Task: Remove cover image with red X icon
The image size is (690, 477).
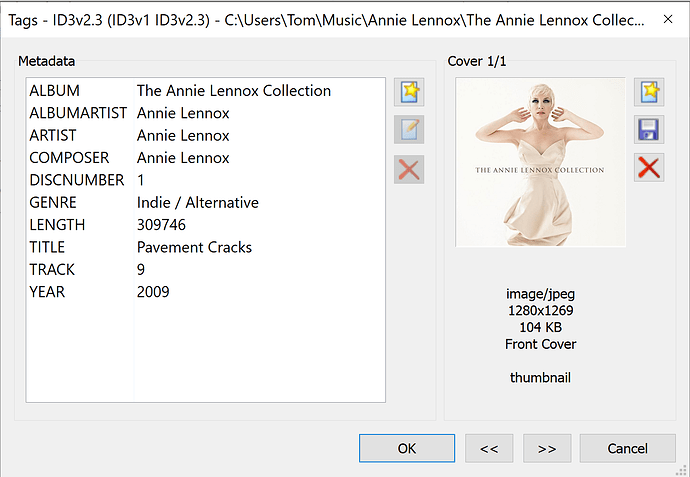Action: pos(649,168)
